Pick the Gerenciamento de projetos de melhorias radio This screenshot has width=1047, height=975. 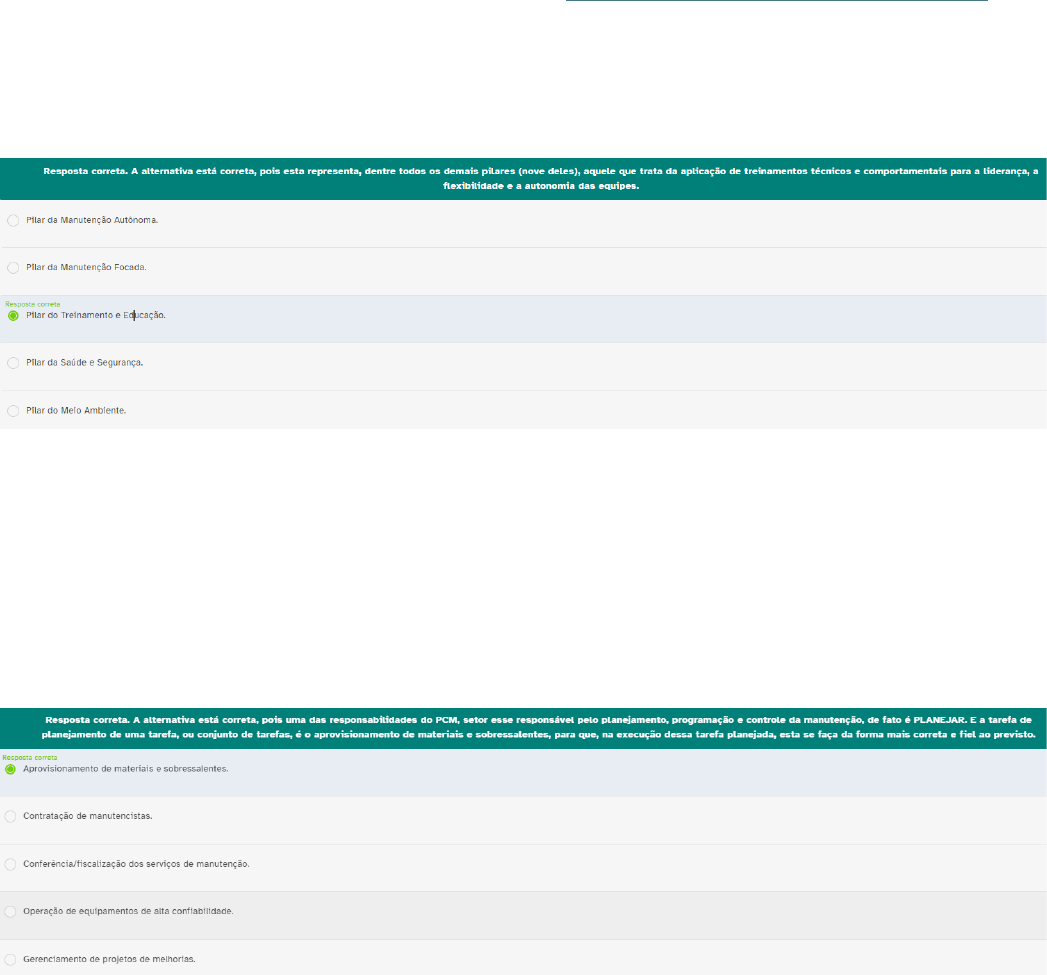(11, 959)
